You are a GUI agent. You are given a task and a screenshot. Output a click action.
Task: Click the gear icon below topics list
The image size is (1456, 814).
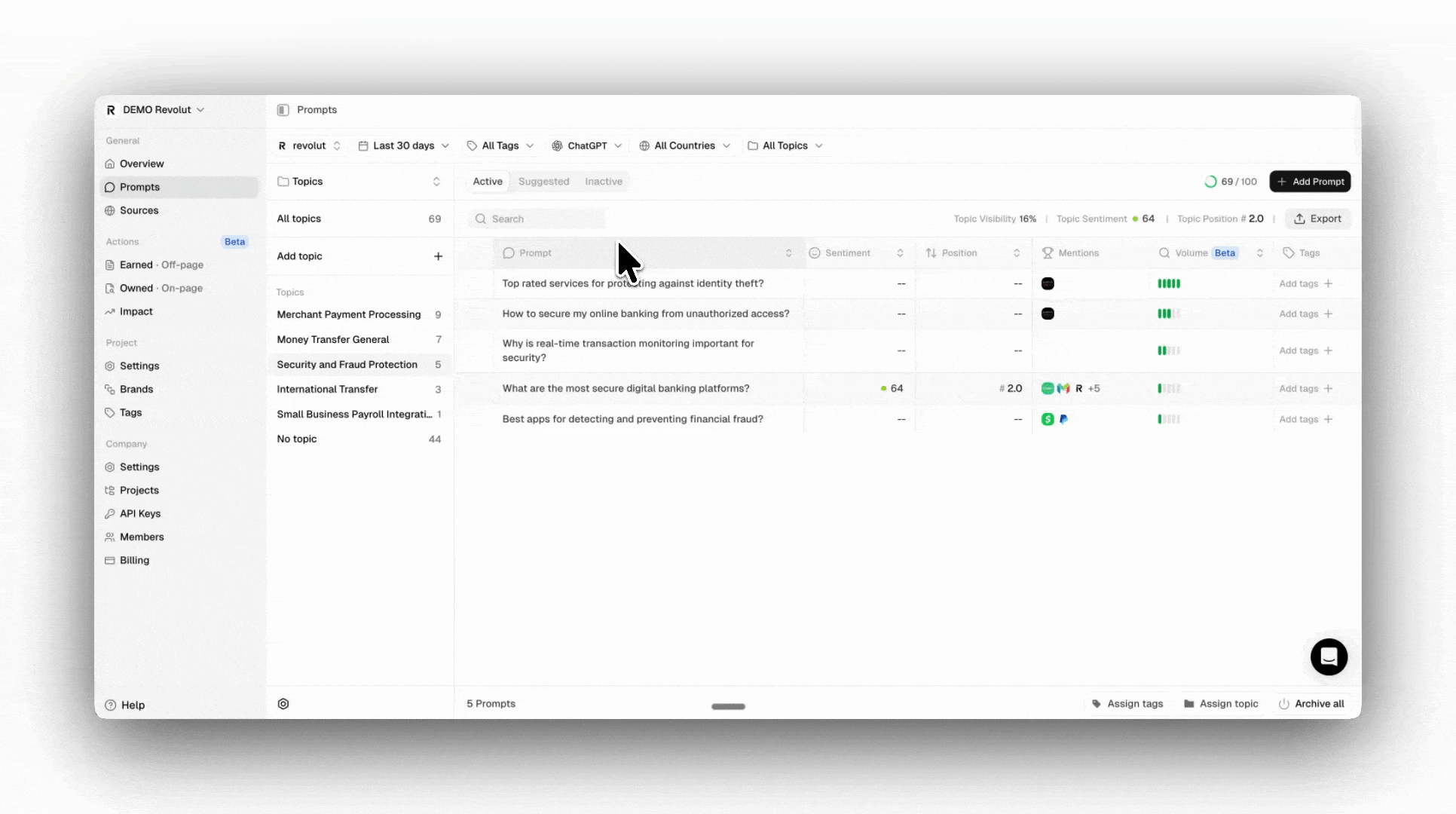coord(283,704)
